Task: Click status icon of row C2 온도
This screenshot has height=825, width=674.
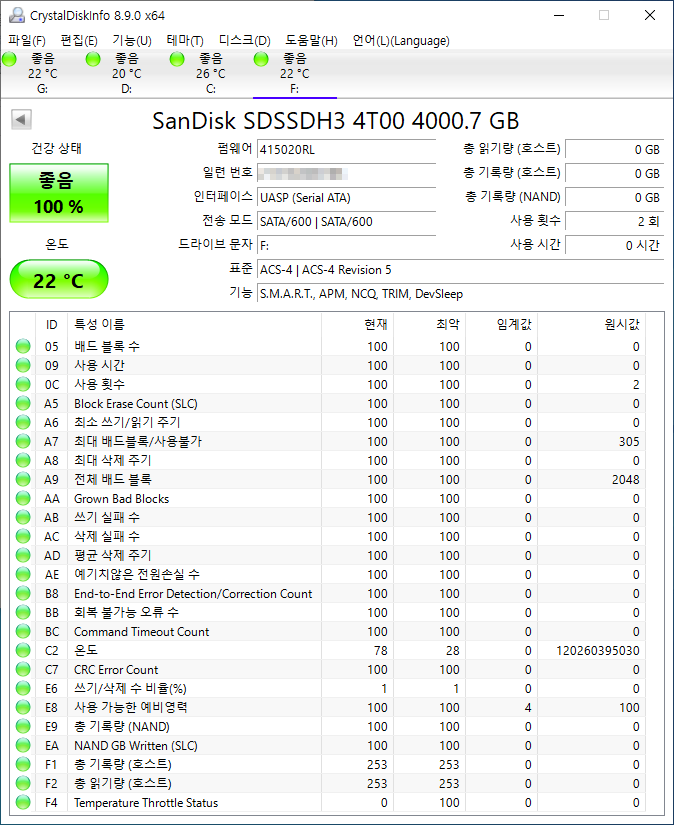Action: pos(23,650)
